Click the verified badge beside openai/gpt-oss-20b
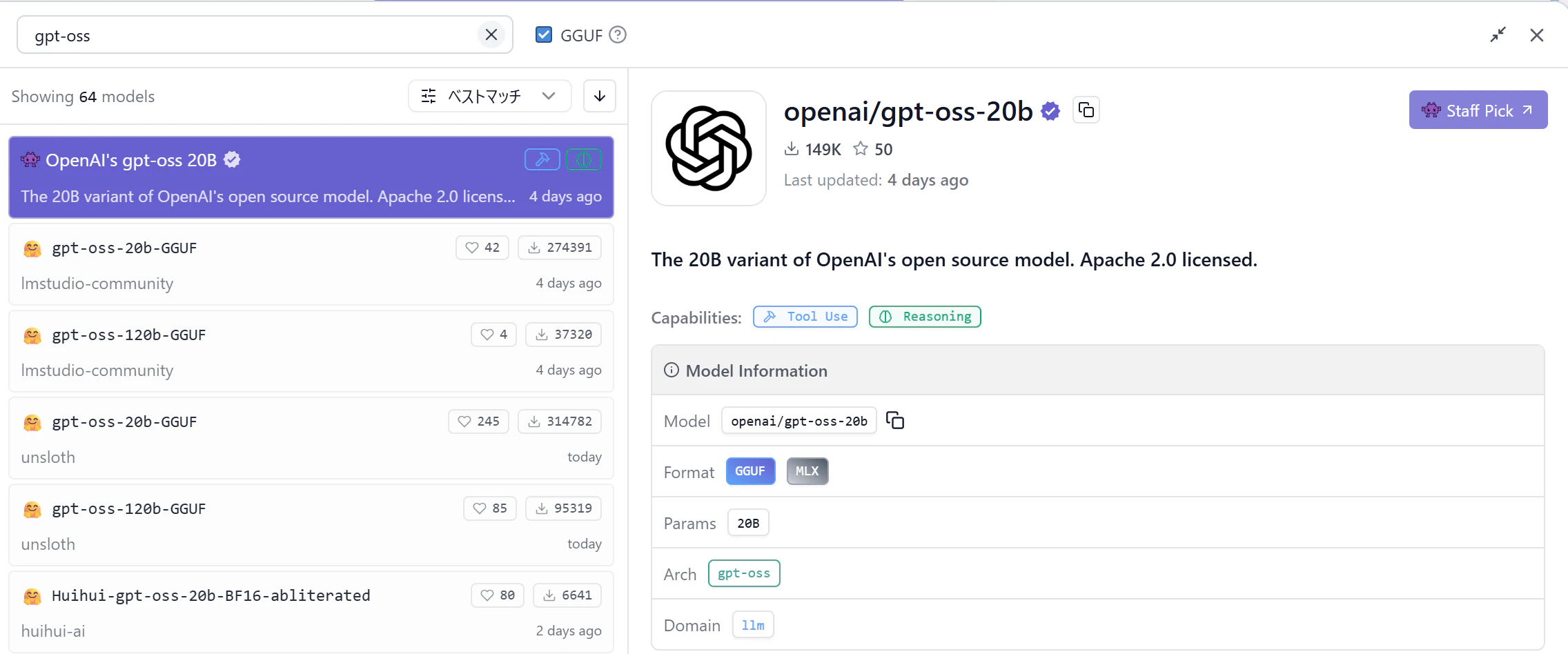 [x=1050, y=111]
